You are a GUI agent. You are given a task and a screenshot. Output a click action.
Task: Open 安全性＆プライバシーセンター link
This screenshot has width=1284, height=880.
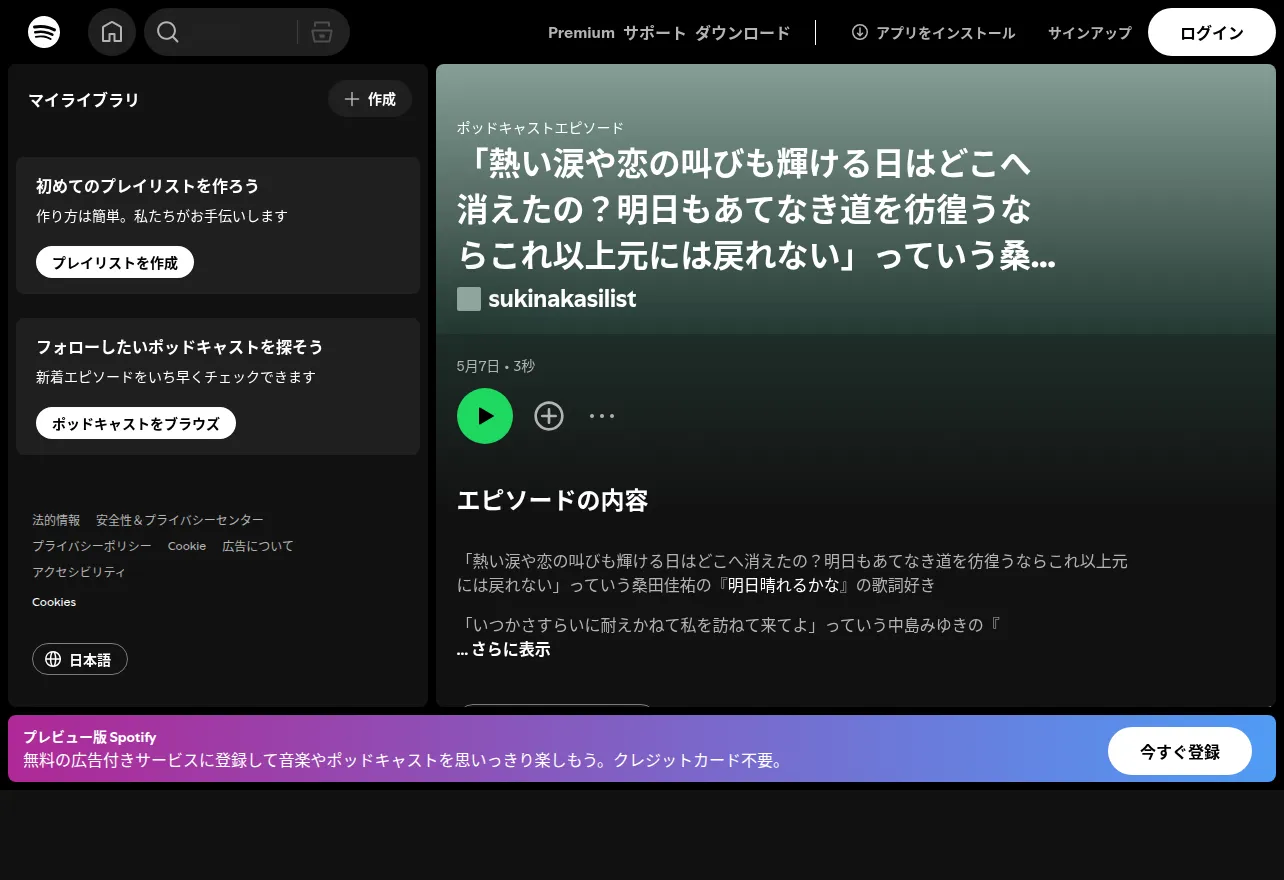pyautogui.click(x=180, y=520)
